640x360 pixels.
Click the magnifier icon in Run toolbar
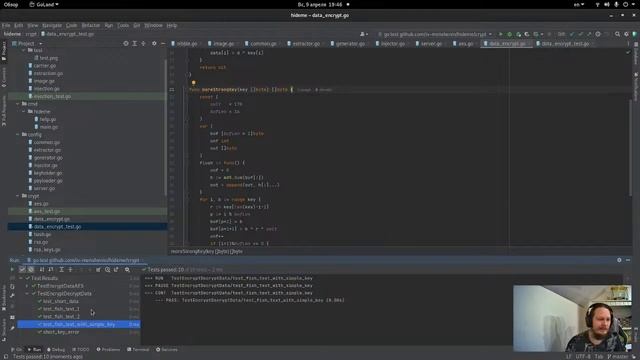pyautogui.click(x=127, y=269)
